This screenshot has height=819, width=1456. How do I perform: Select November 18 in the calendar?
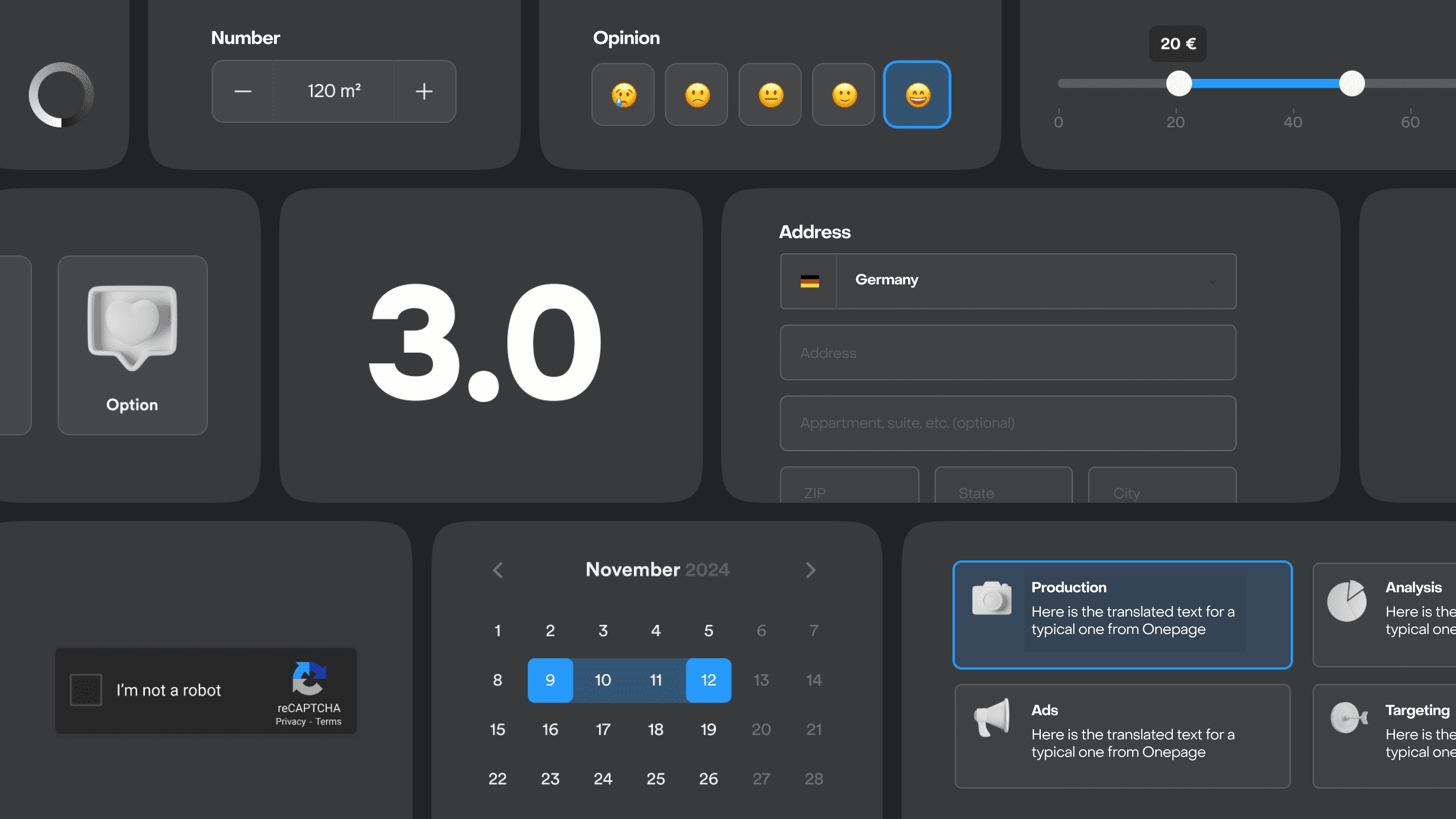pyautogui.click(x=656, y=729)
